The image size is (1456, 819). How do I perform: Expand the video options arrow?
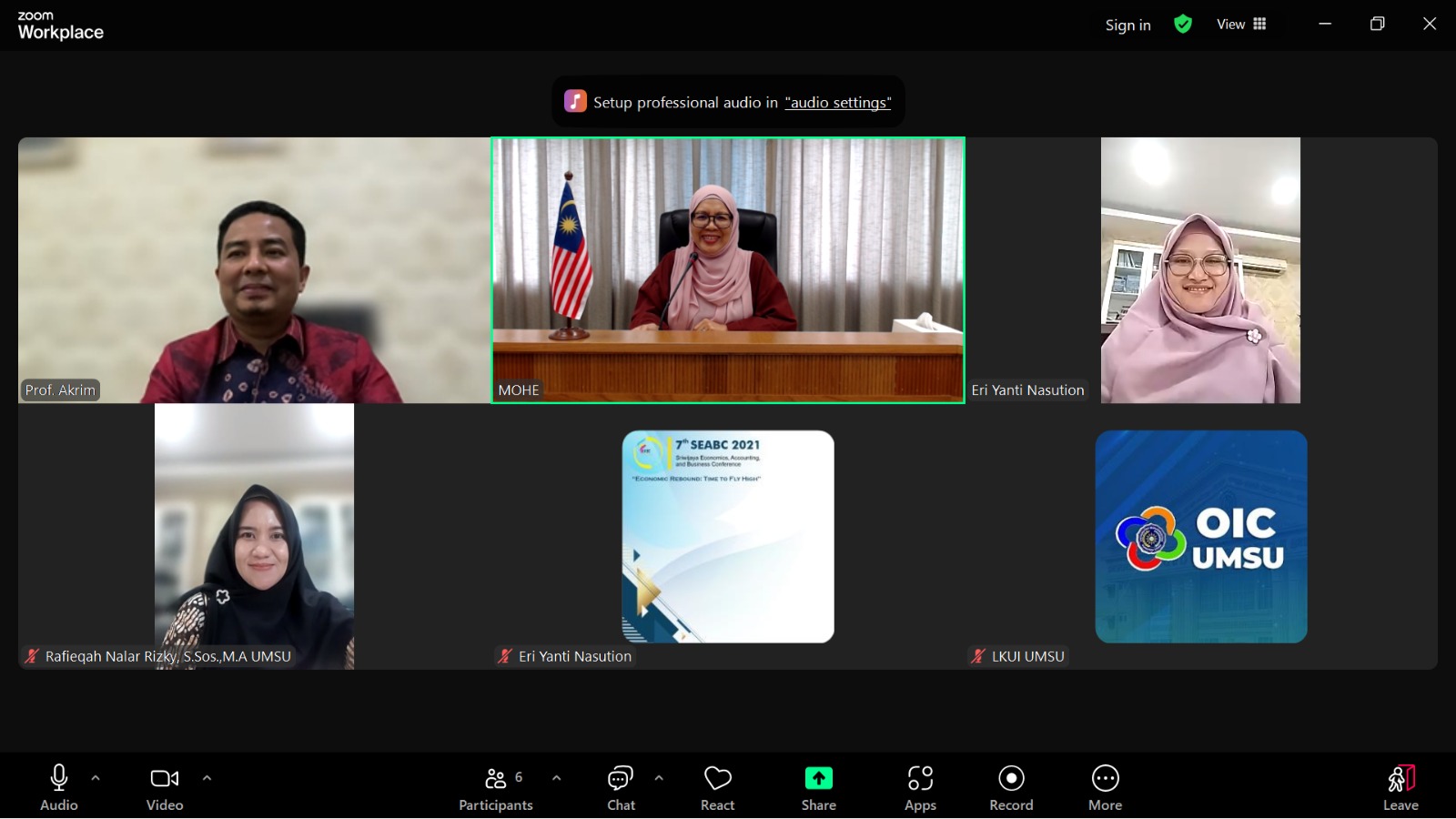[207, 778]
